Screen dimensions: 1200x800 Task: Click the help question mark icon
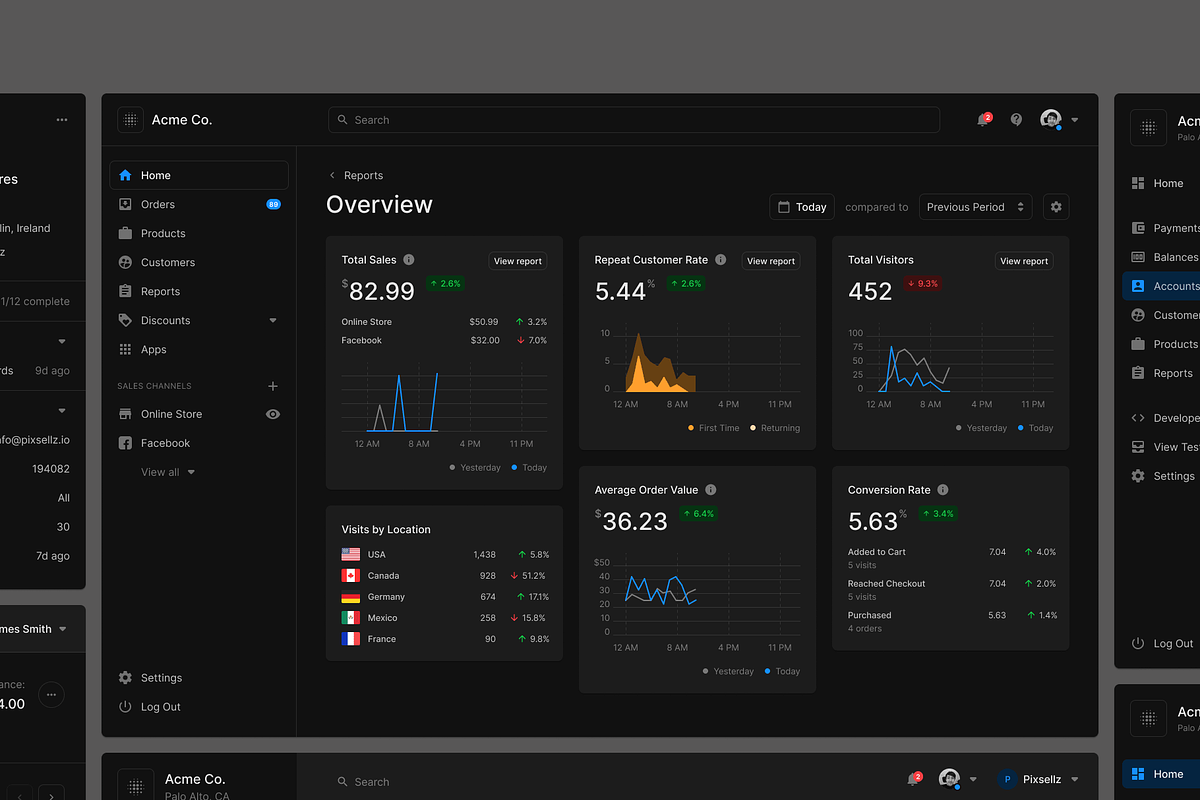click(1016, 119)
